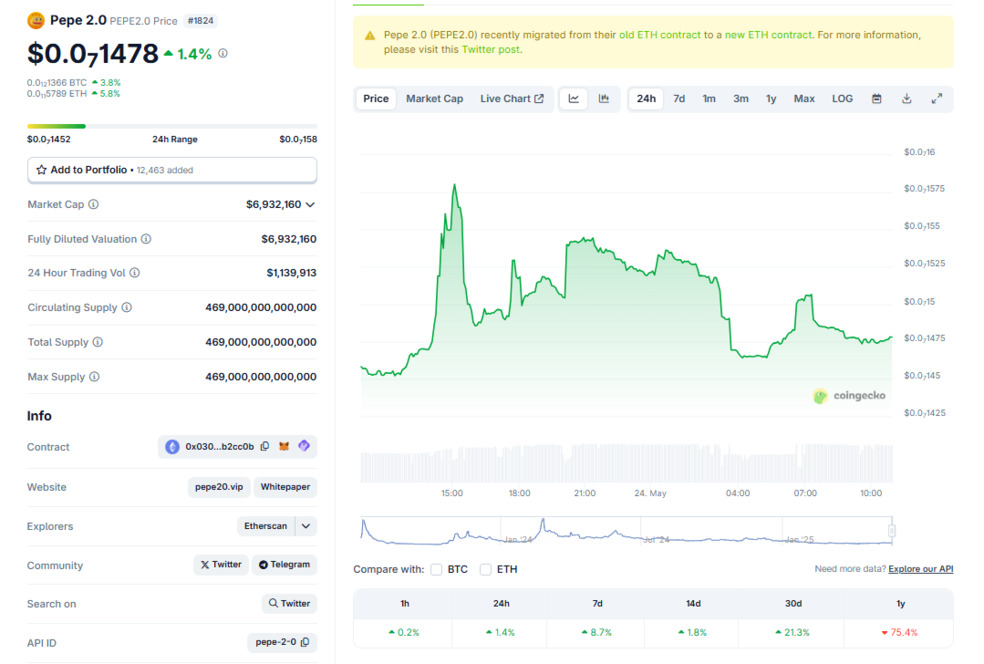
Task: Click the chart range slider handle
Action: pyautogui.click(x=891, y=531)
